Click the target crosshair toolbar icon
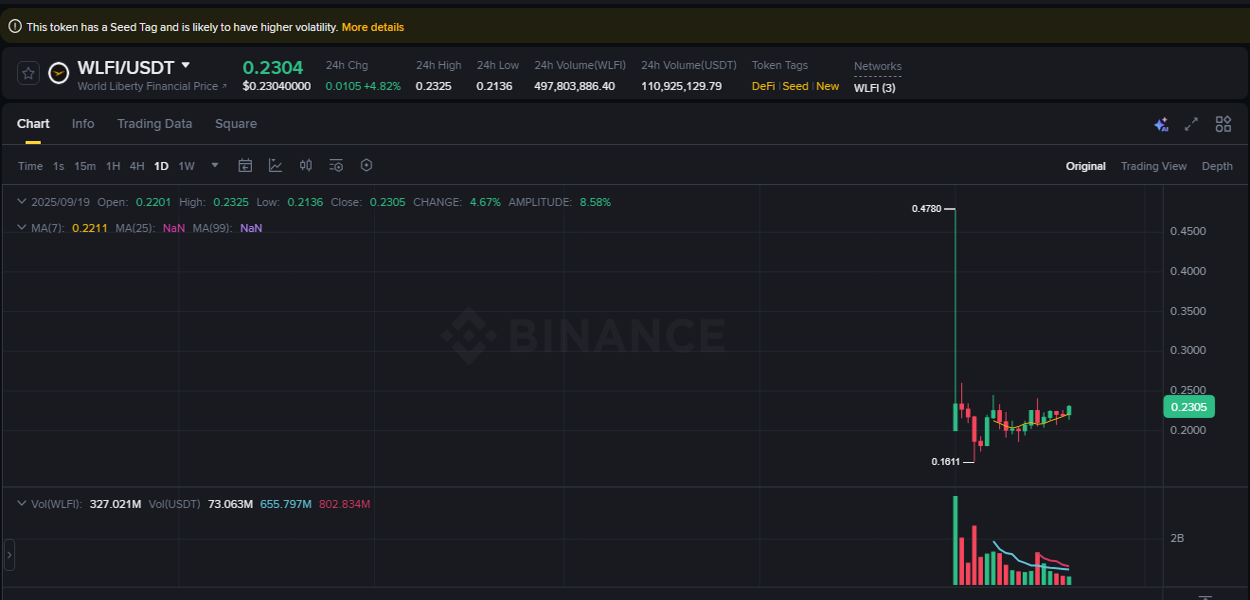1250x600 pixels. coord(366,165)
